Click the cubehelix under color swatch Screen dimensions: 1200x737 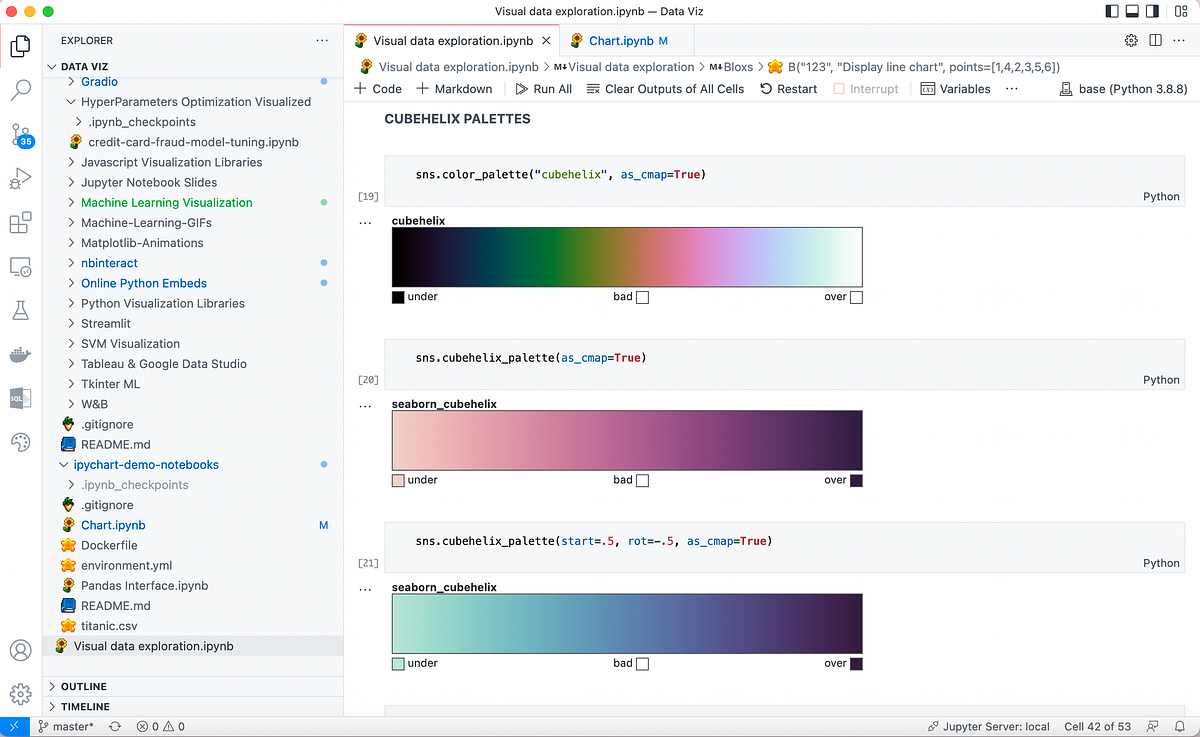399,297
